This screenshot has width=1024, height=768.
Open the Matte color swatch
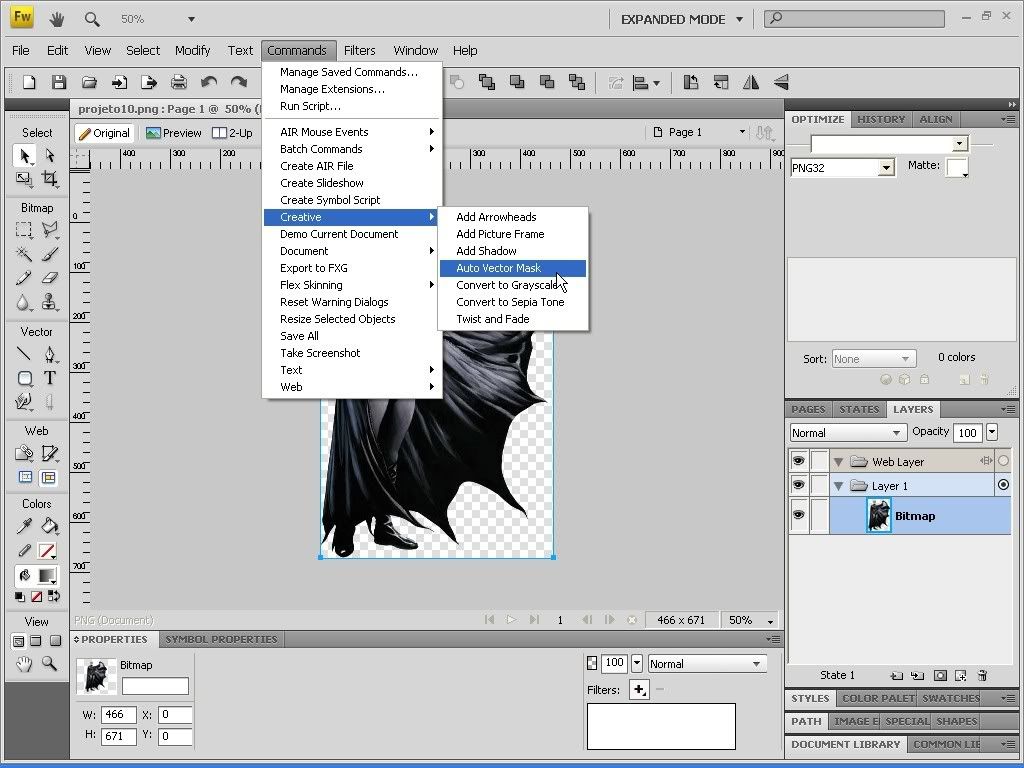coord(957,168)
